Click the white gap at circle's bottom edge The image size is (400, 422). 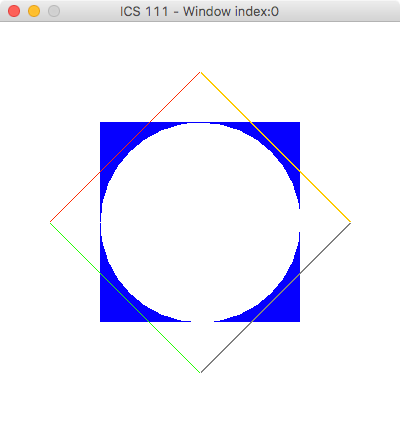(202, 321)
